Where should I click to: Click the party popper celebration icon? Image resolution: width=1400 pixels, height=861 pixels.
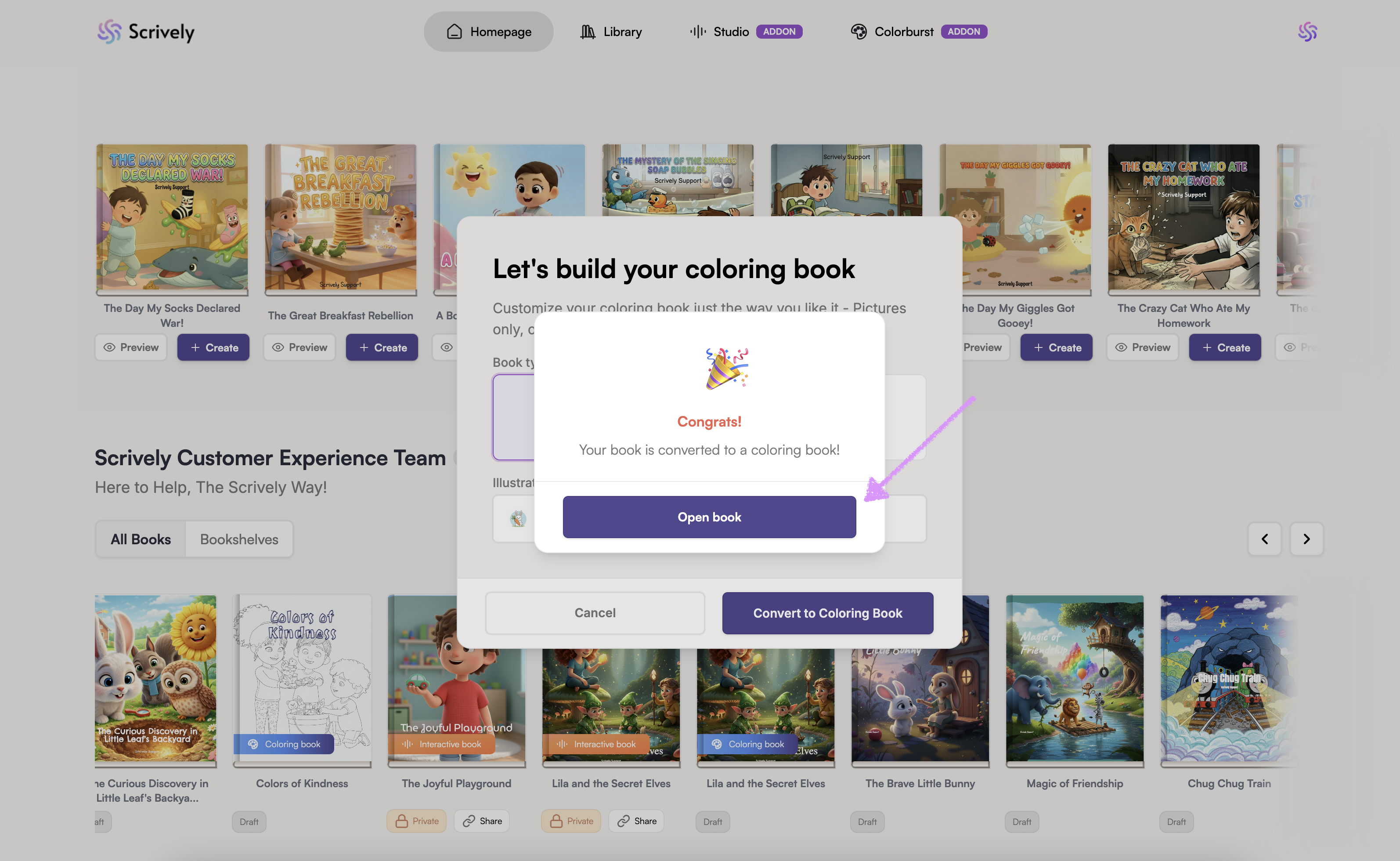(727, 369)
